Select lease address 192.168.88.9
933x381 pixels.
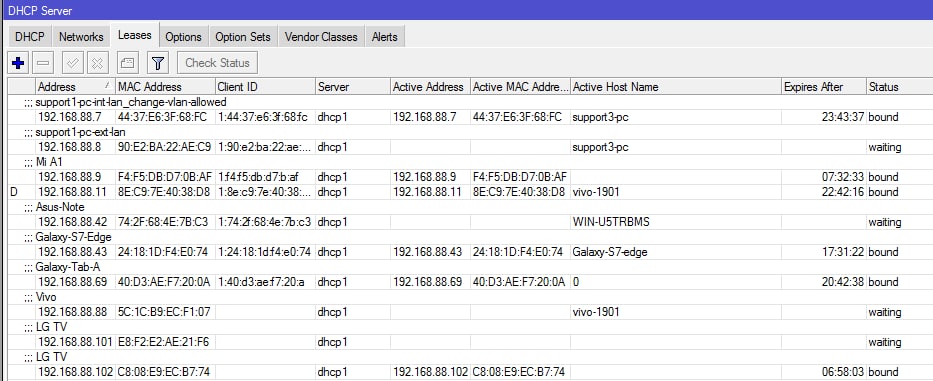coord(70,177)
